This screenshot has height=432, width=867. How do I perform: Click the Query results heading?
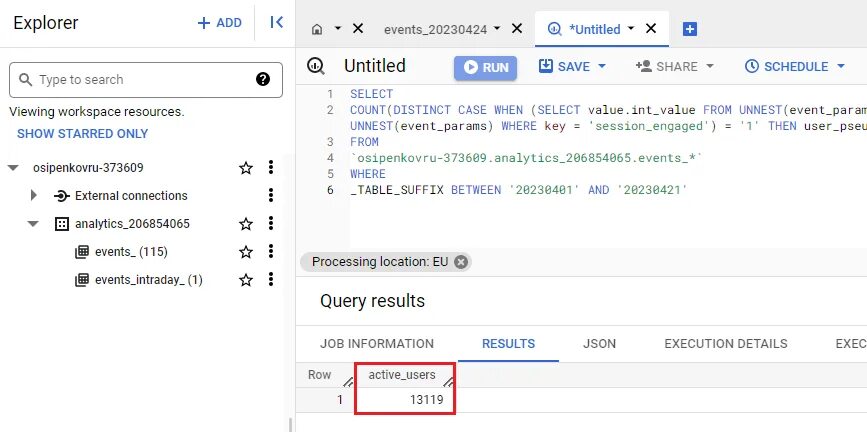(x=372, y=301)
